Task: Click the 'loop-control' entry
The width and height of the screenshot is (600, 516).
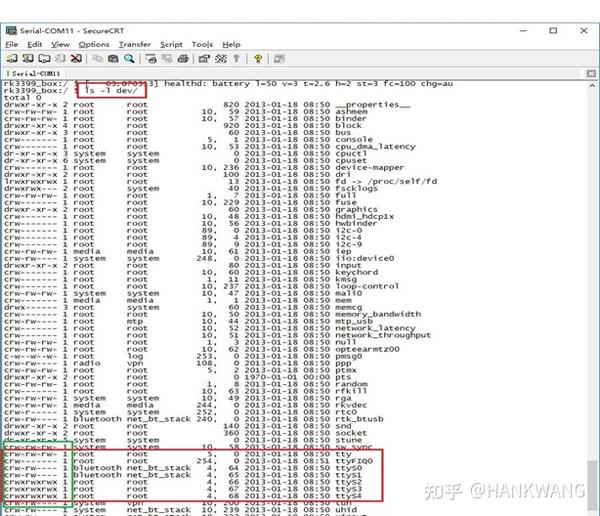Action: point(367,286)
